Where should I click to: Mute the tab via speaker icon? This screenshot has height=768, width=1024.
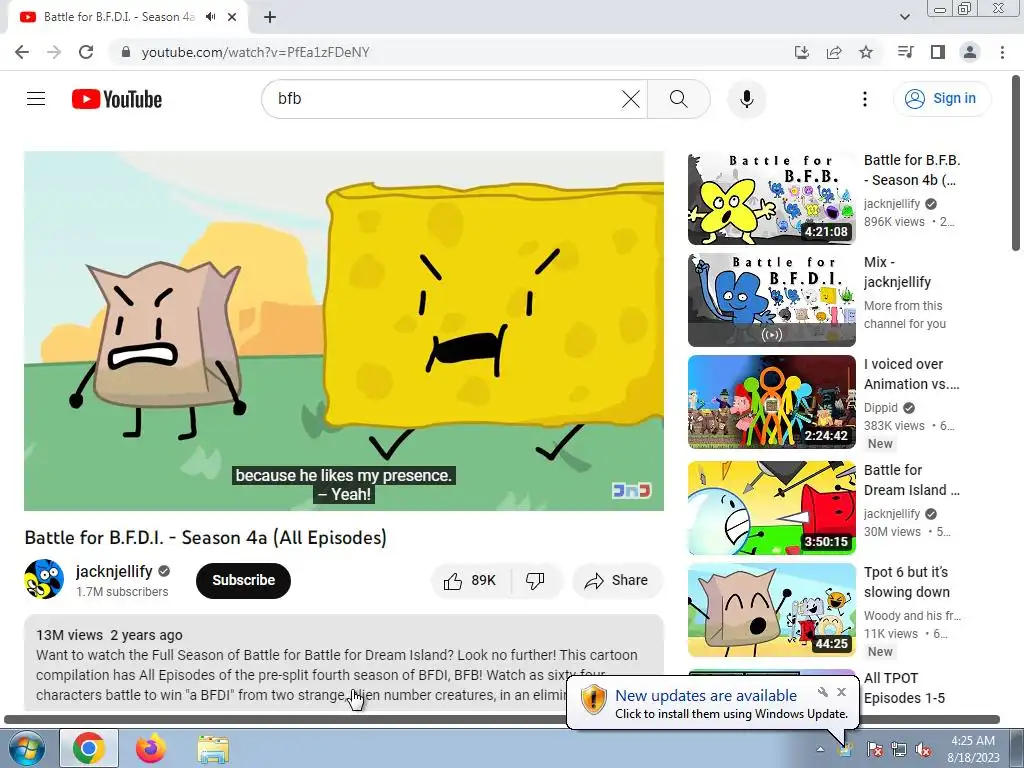click(210, 17)
